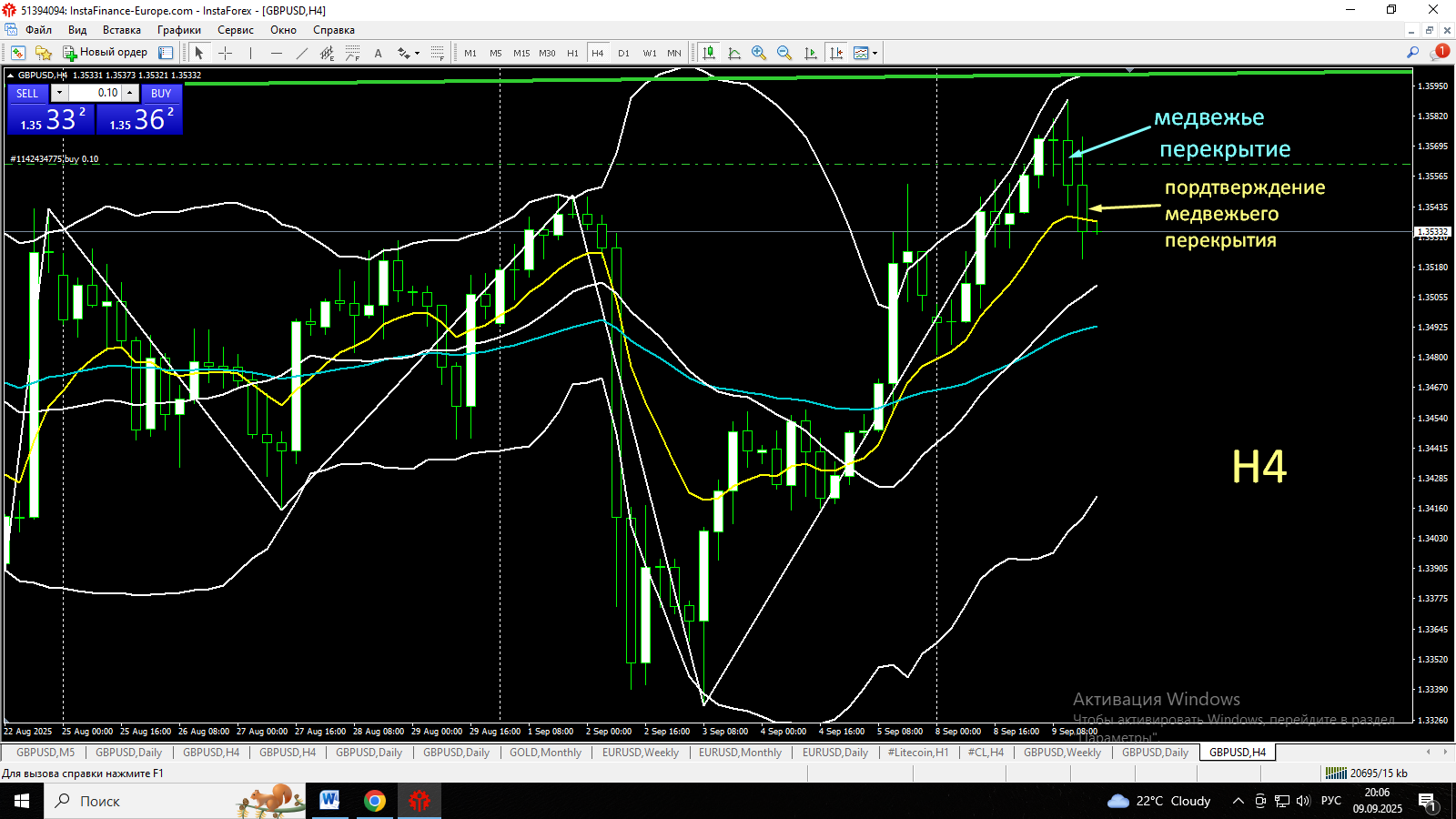Switch to line chart display
1456x819 pixels.
[734, 53]
